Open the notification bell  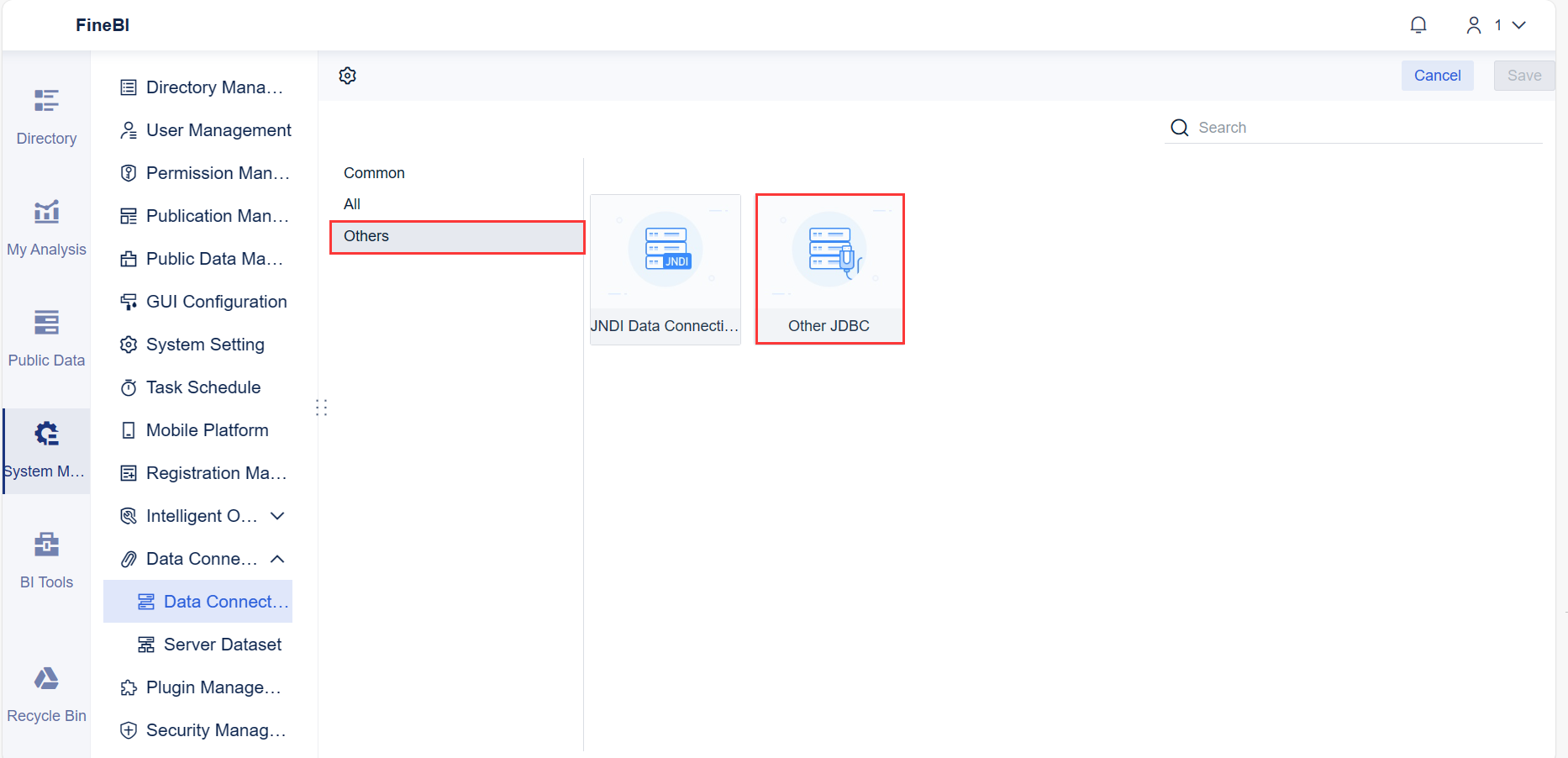point(1418,24)
